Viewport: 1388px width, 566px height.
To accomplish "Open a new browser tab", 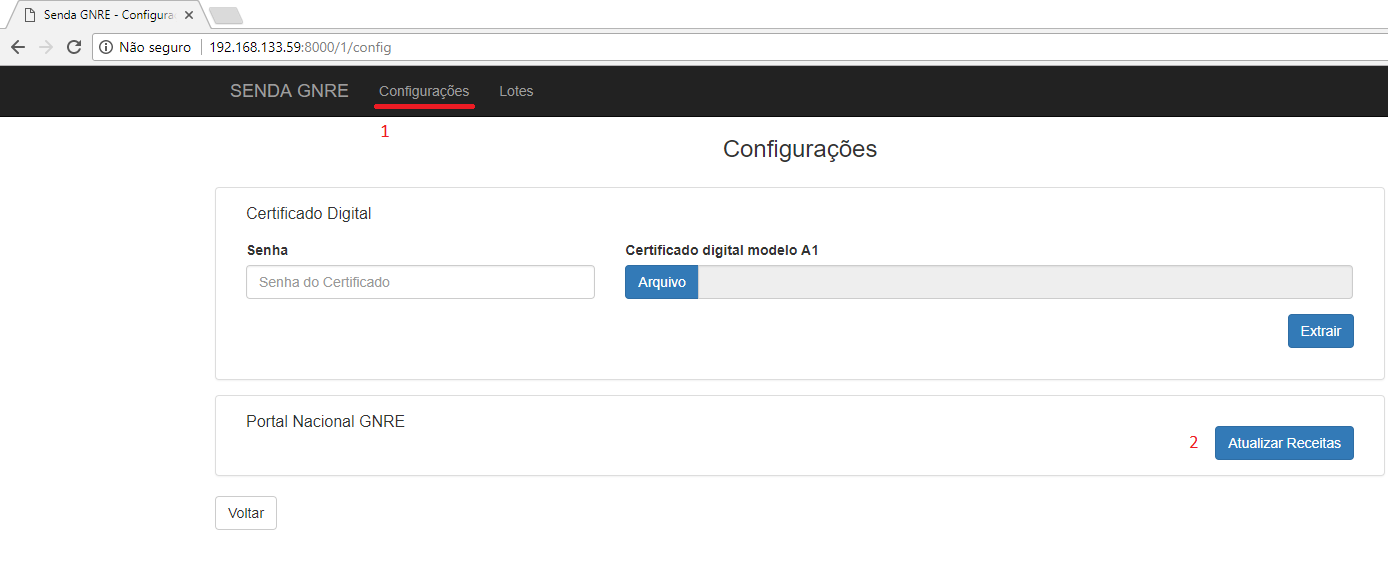I will [226, 15].
